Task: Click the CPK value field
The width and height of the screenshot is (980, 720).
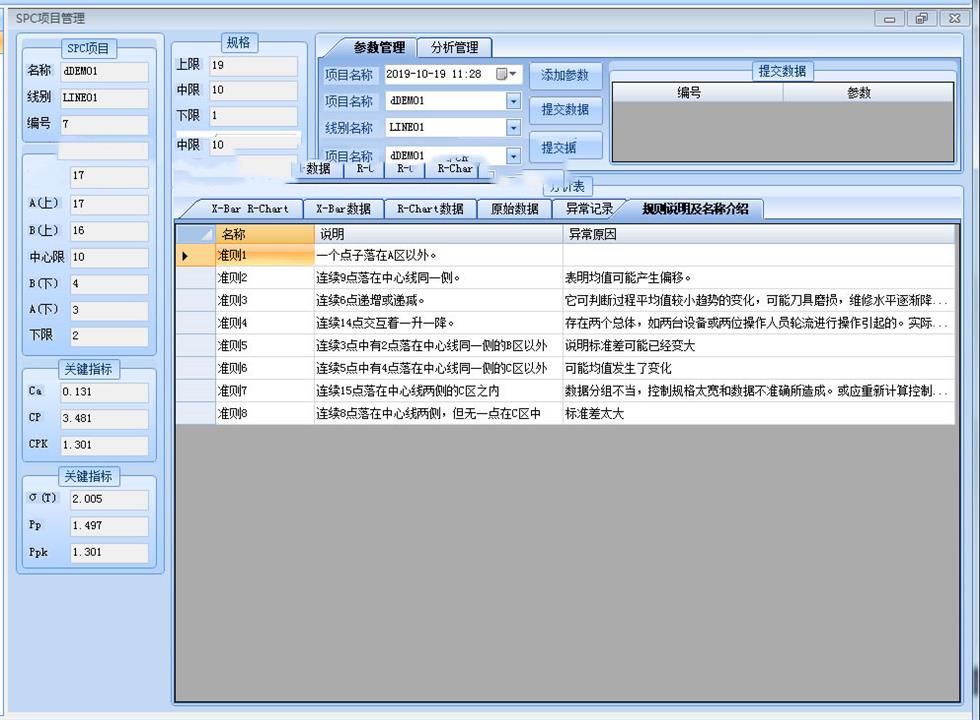Action: click(103, 445)
